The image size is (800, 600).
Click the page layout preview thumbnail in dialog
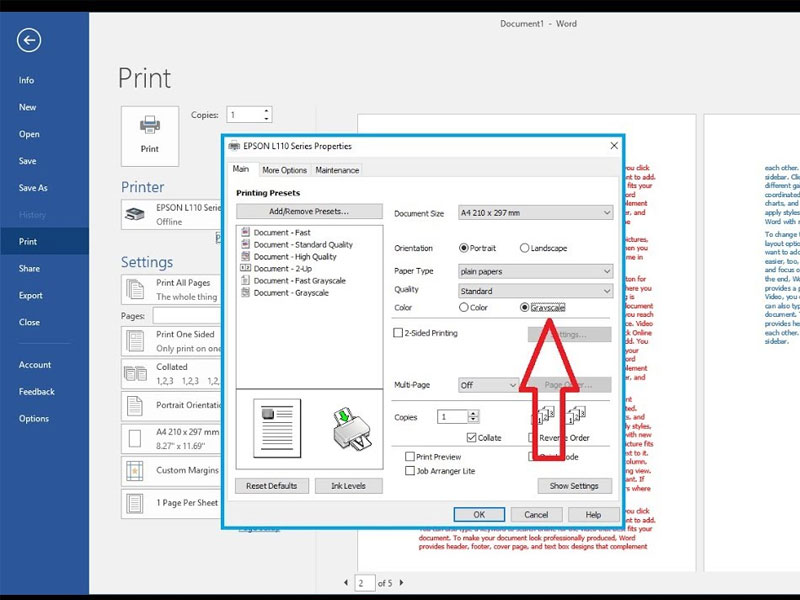pyautogui.click(x=277, y=429)
